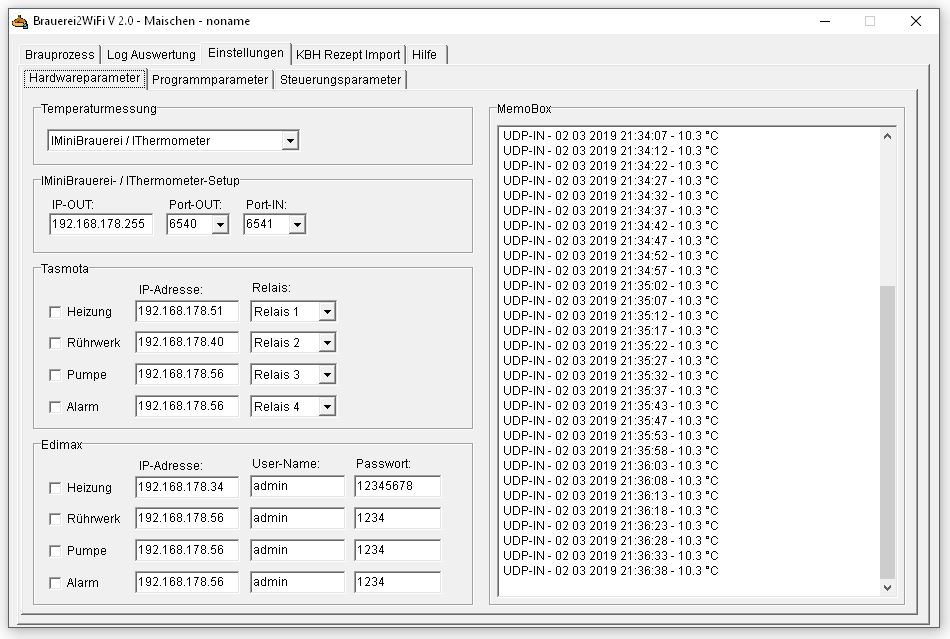Click the Brauerei2WiFi app icon in title bar

pos(19,21)
